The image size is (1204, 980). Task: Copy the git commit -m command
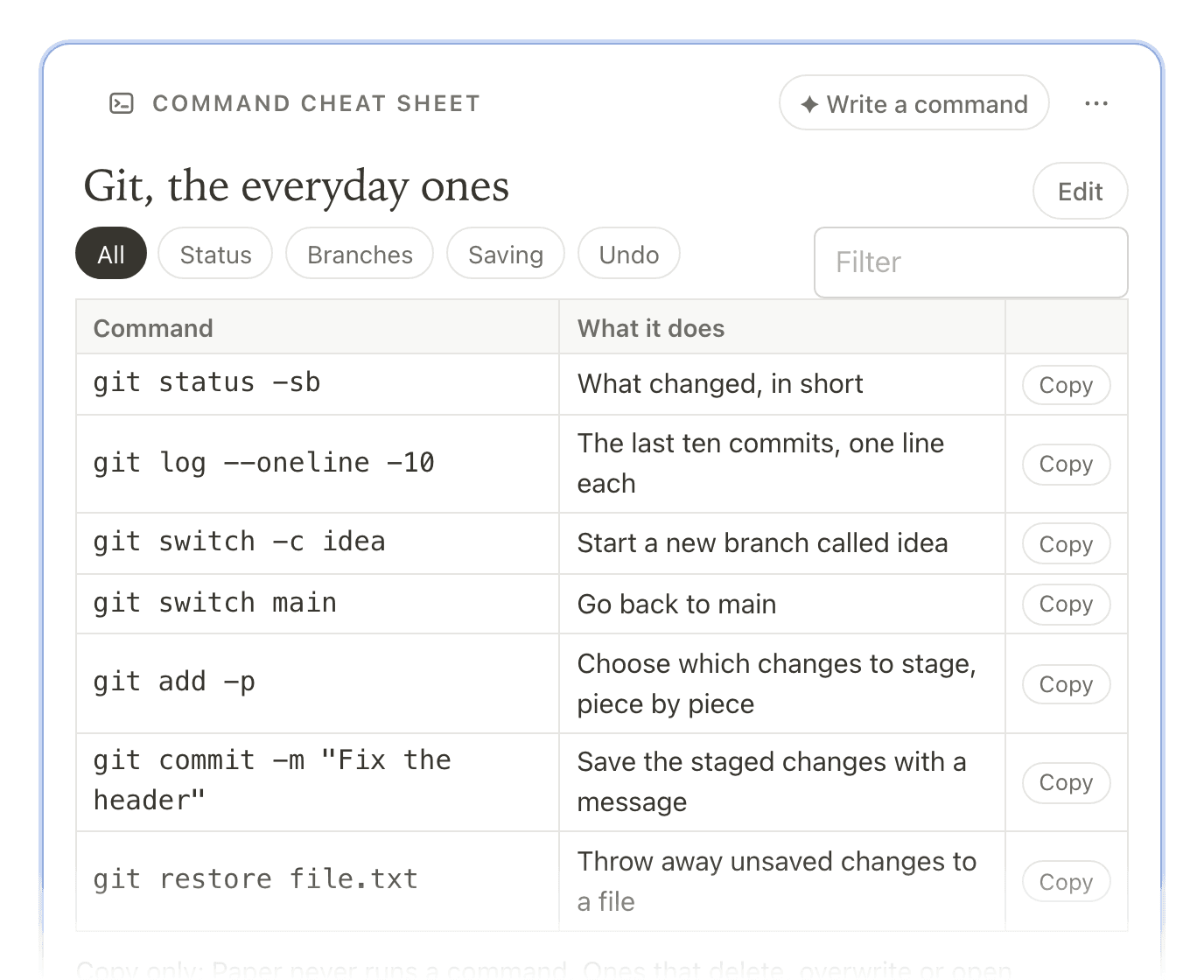1066,782
